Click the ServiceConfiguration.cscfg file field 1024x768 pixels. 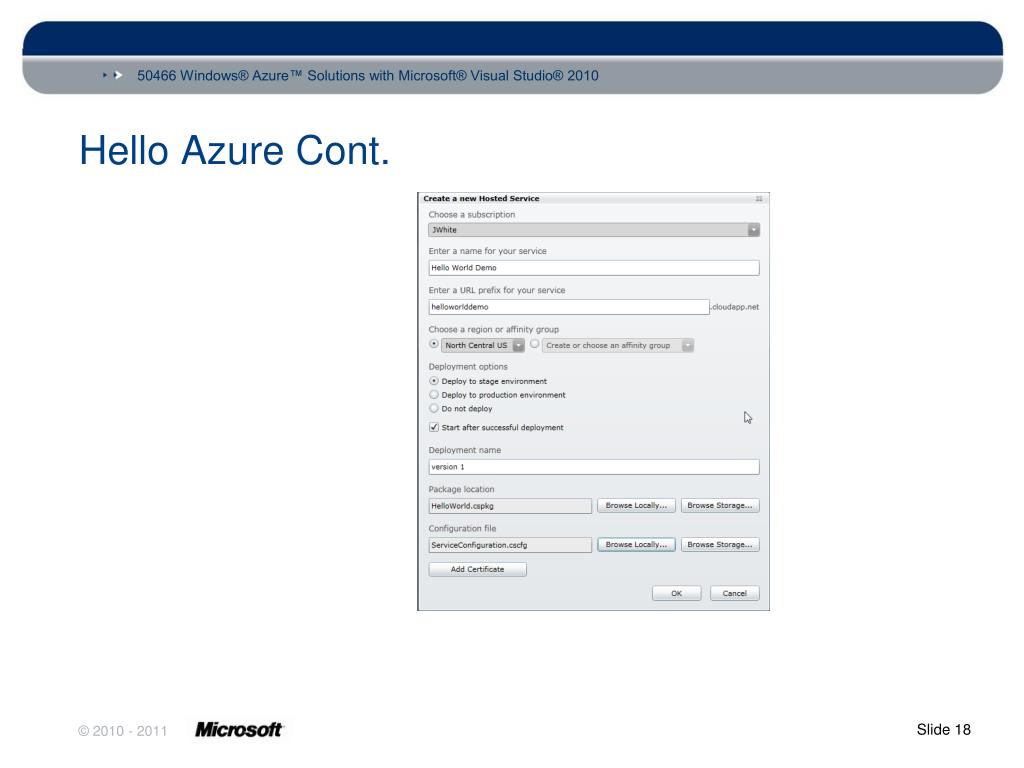(510, 545)
